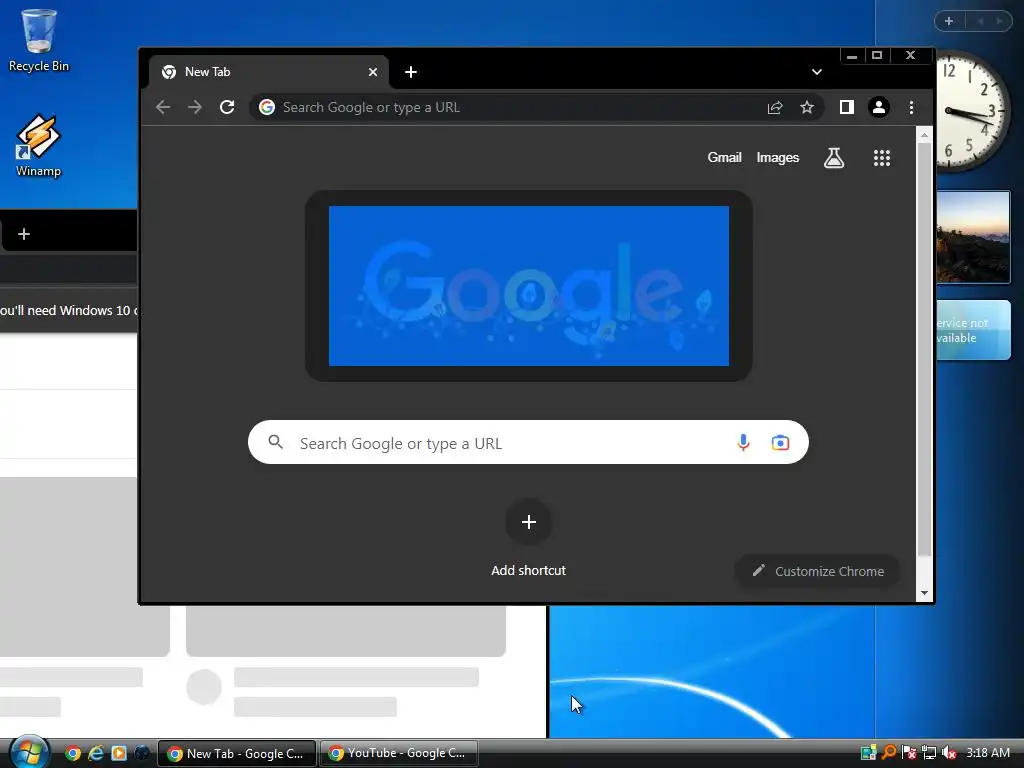Open the Images link
The image size is (1024, 768).
[x=778, y=157]
